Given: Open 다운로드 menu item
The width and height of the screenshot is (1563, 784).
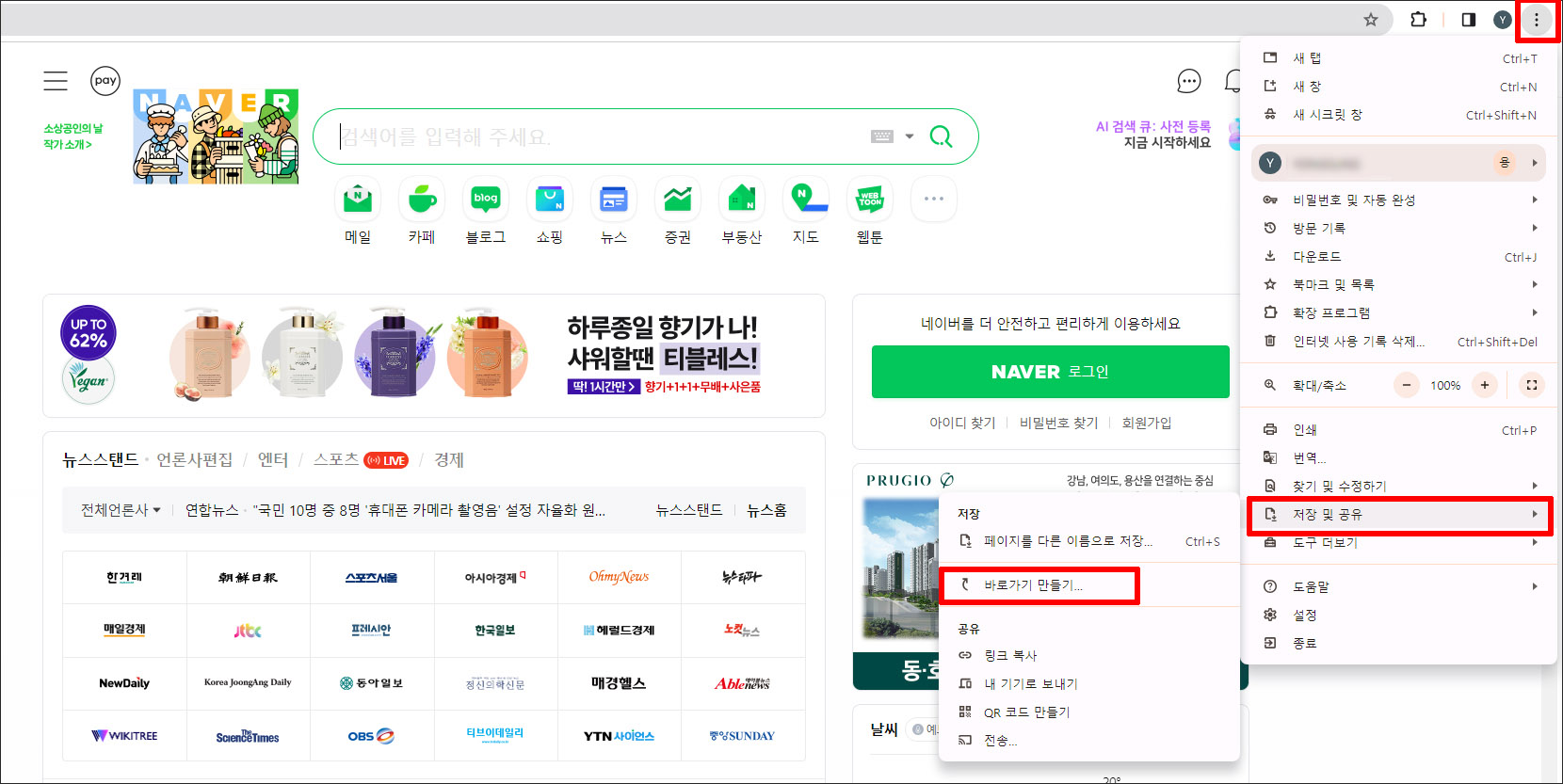Looking at the screenshot, I should (1400, 256).
